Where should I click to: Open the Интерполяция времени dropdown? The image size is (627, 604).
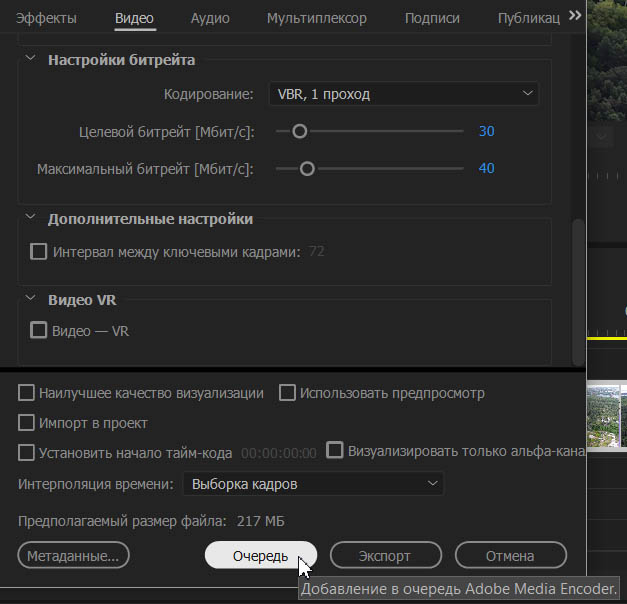tap(312, 484)
